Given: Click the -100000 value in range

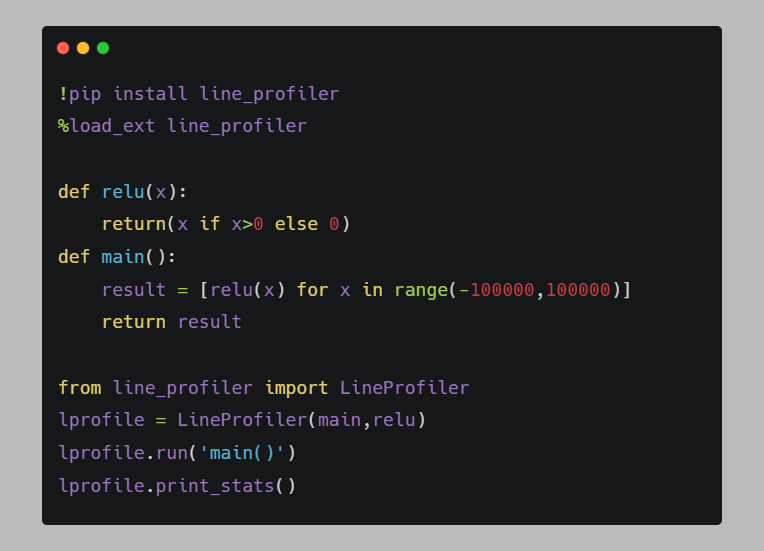Looking at the screenshot, I should point(497,290).
